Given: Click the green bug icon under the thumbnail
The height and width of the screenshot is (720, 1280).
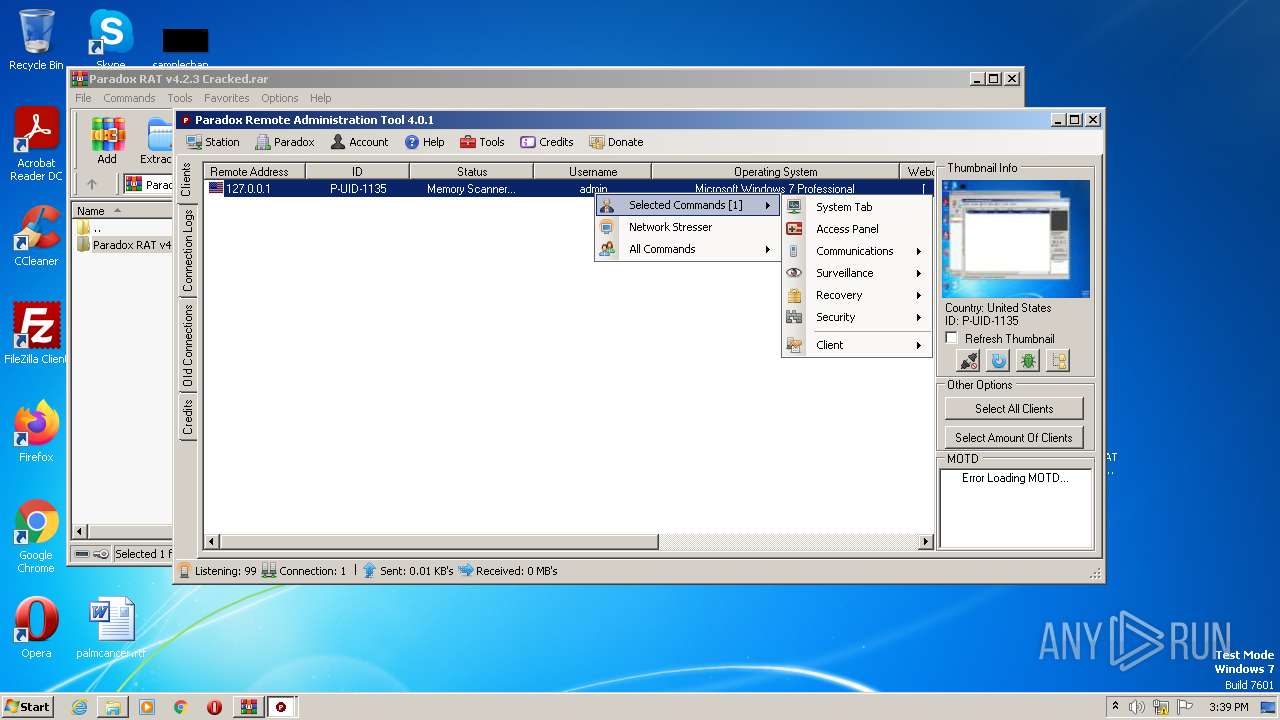Looking at the screenshot, I should click(1028, 361).
